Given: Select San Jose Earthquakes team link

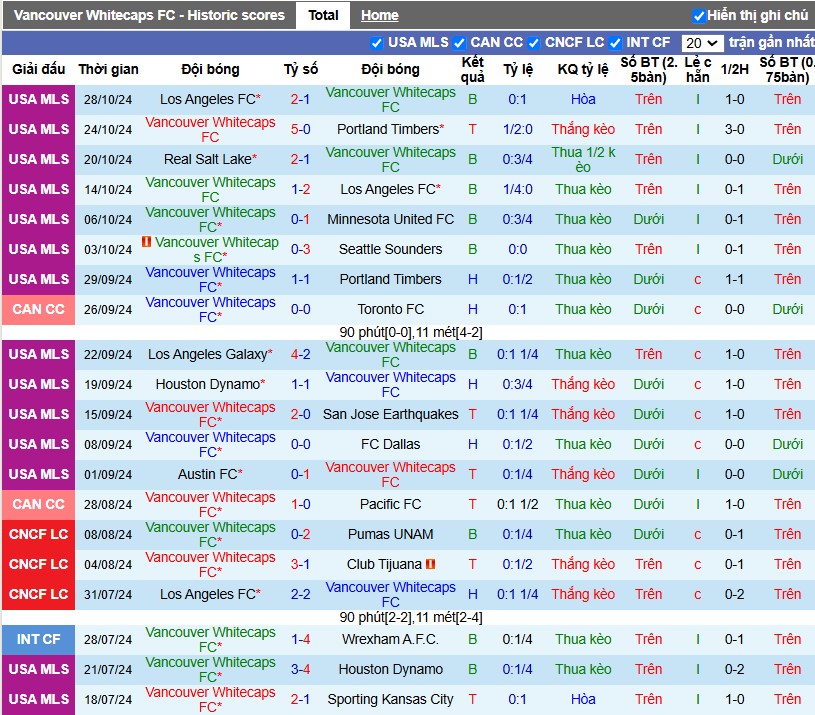Looking at the screenshot, I should 390,414.
